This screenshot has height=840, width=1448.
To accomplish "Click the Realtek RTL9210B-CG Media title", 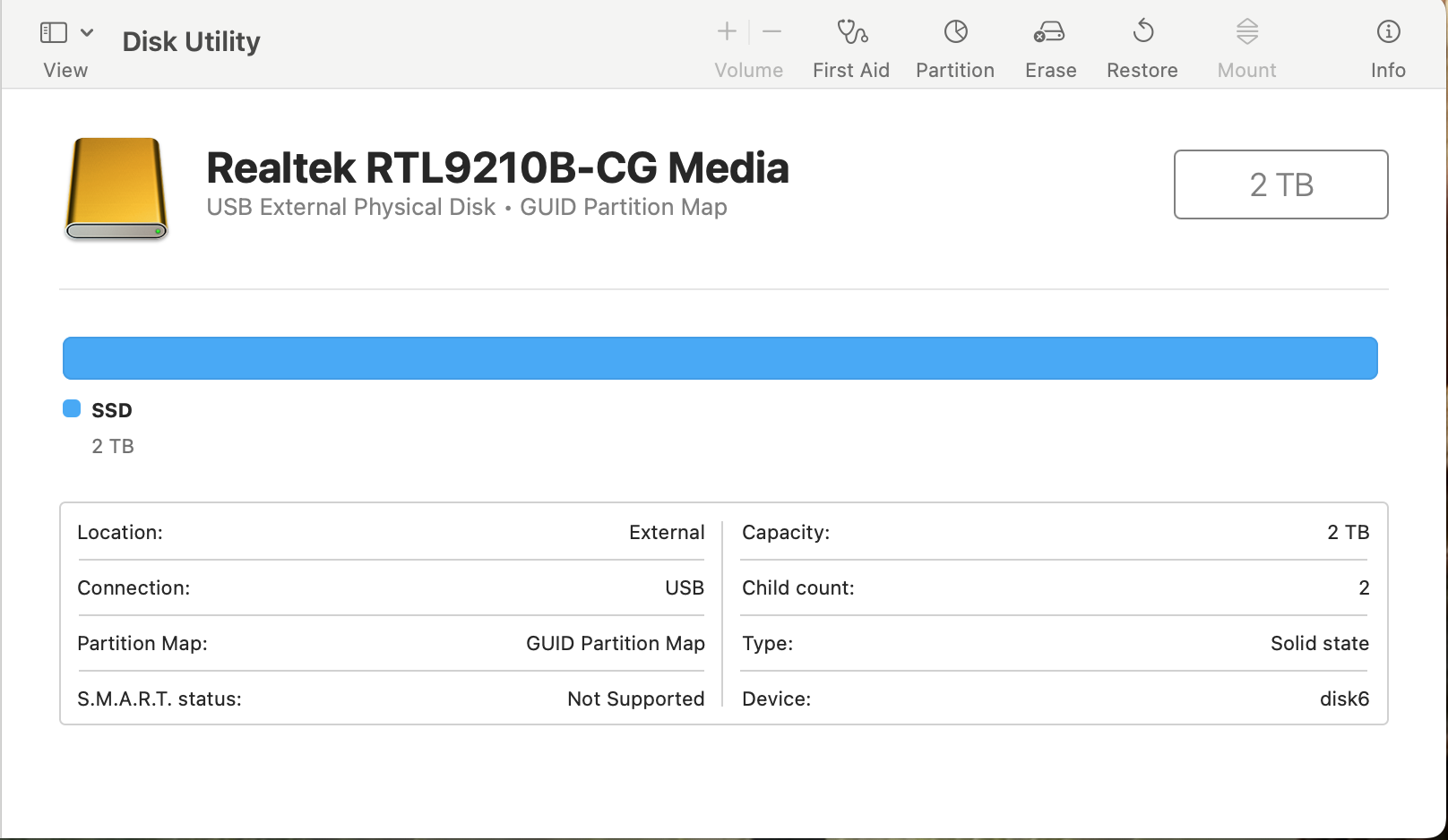I will coord(497,167).
